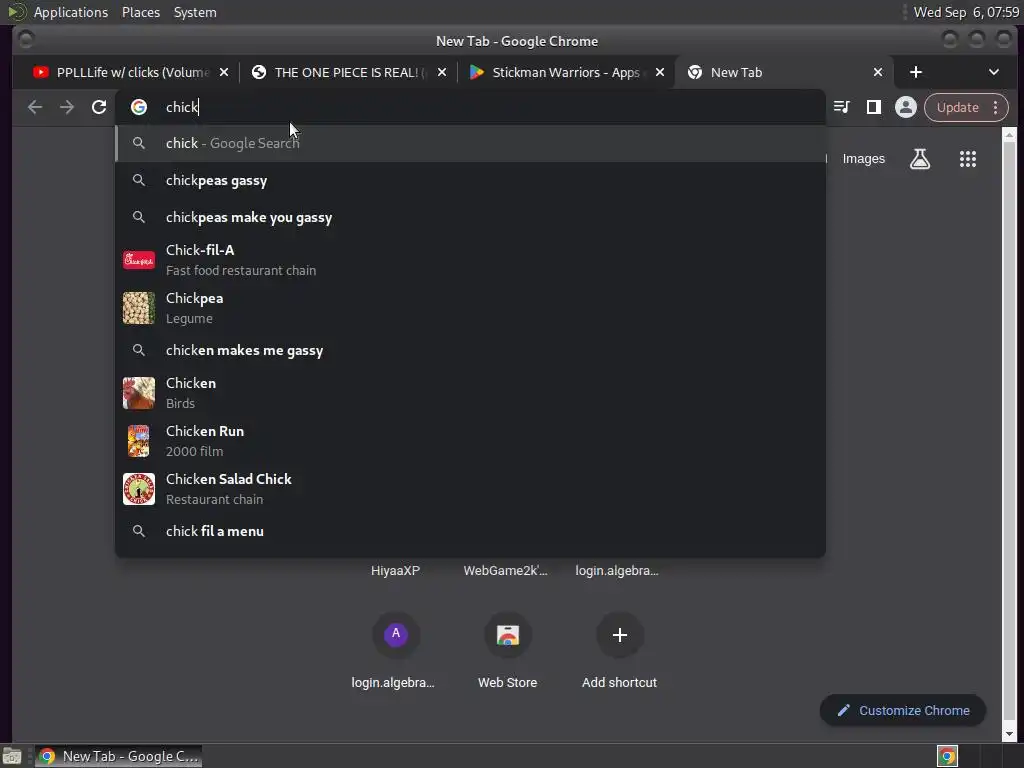
Task: Click the Images link
Action: tap(863, 159)
